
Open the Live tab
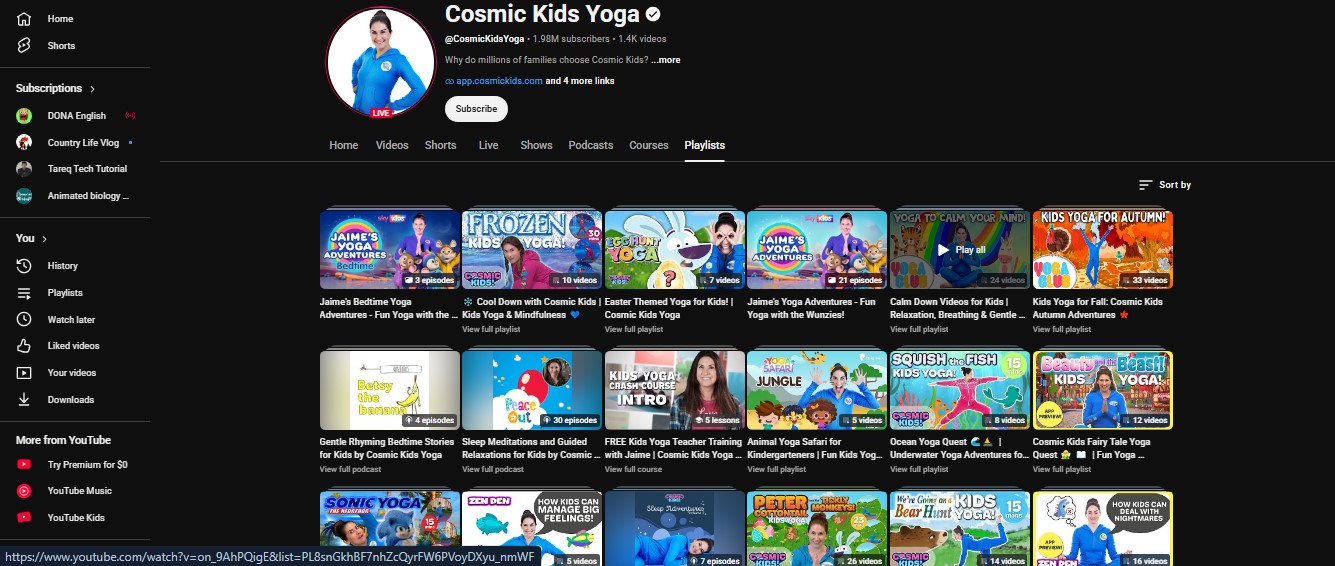(488, 145)
